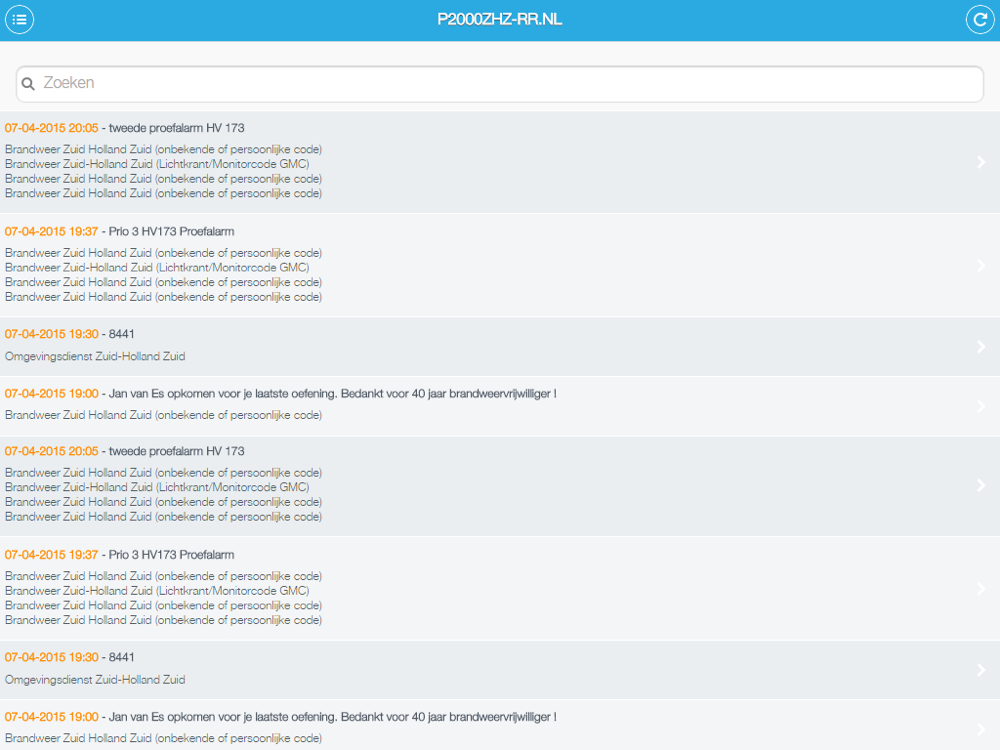This screenshot has width=1000, height=750.
Task: Open chevron of topmost 19:30 8441 entry
Action: pos(981,346)
